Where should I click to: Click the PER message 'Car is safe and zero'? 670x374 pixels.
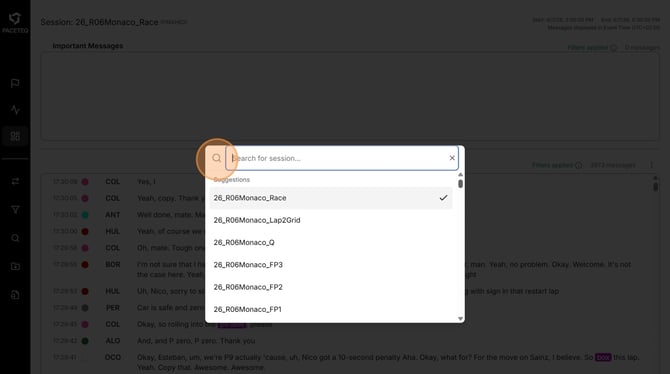click(x=171, y=308)
